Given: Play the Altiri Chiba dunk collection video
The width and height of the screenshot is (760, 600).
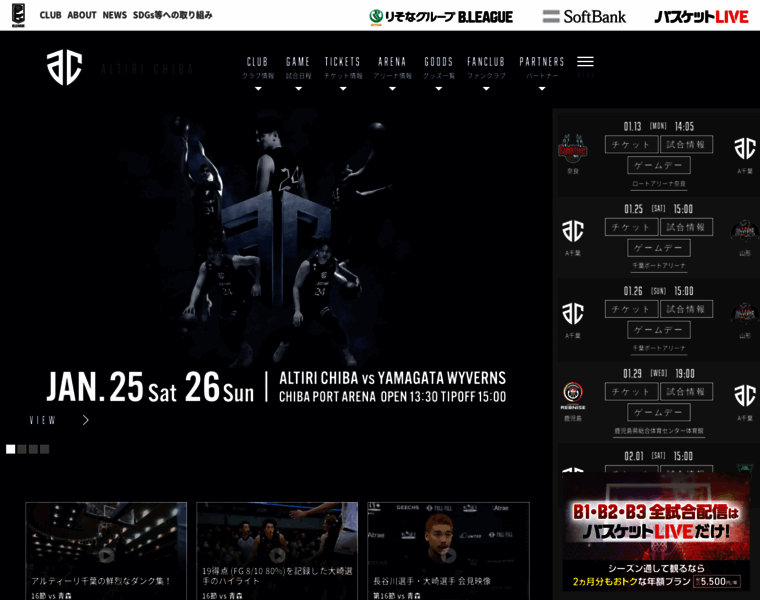Looking at the screenshot, I should 106,555.
